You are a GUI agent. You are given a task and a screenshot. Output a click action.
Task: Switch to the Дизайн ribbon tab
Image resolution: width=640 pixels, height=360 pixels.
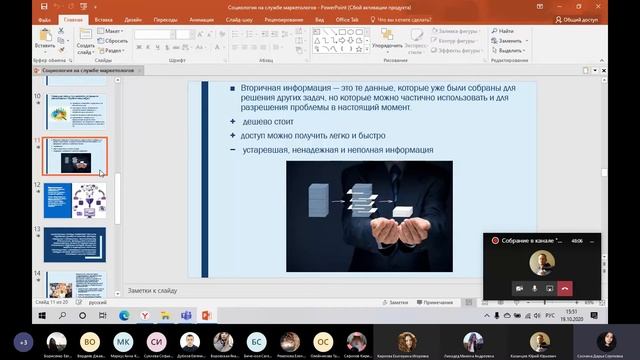(x=133, y=20)
